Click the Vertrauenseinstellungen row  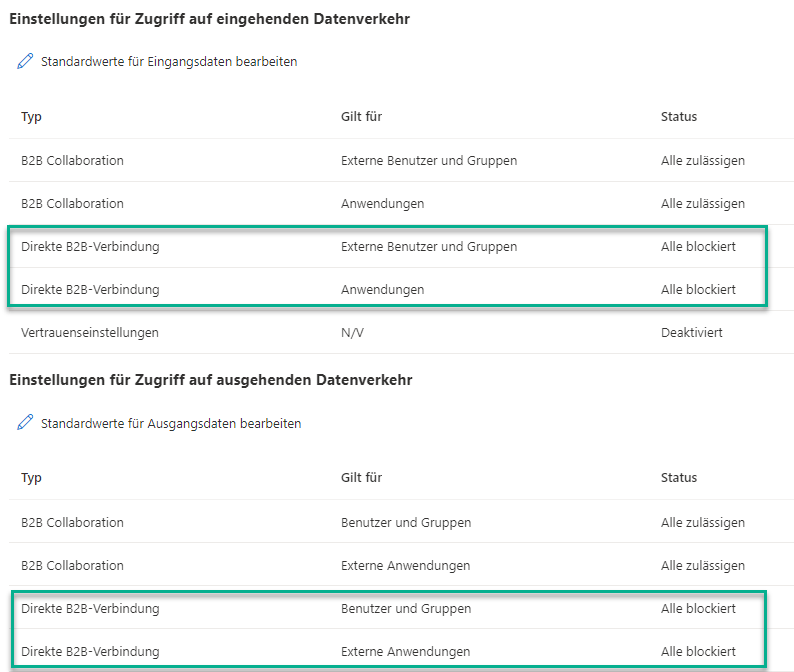(x=402, y=333)
